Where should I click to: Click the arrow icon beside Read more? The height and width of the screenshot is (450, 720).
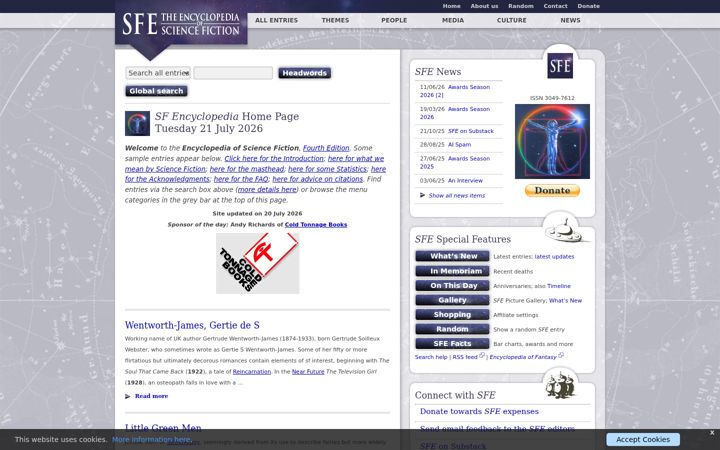[128, 396]
